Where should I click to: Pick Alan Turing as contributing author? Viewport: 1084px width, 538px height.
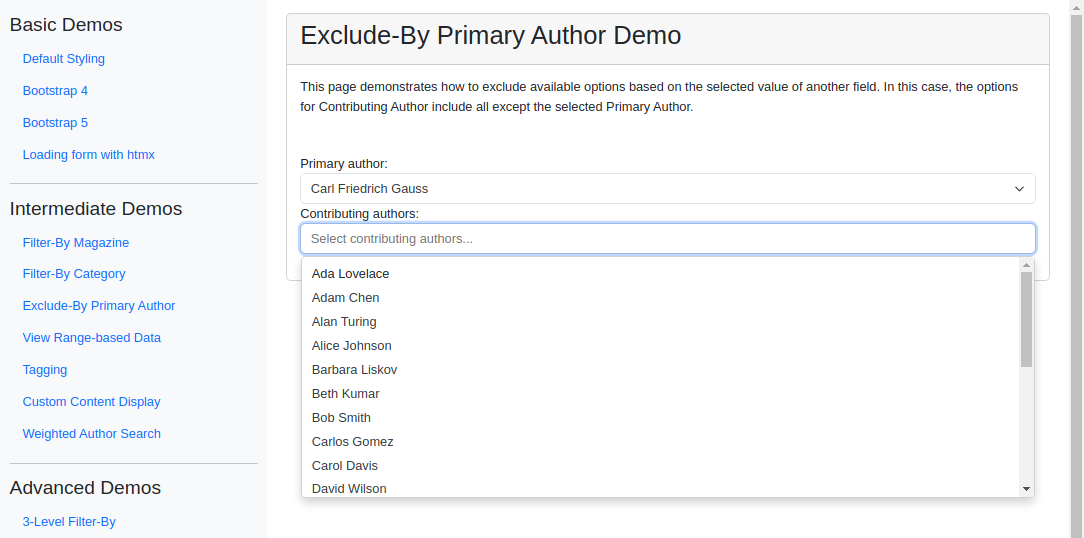[661, 322]
